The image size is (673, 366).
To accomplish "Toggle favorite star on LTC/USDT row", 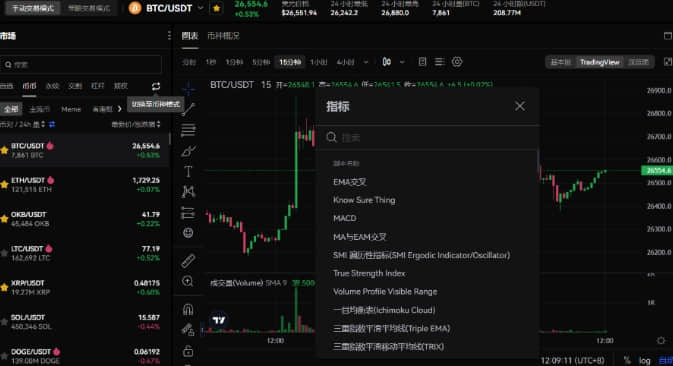I will pyautogui.click(x=4, y=253).
